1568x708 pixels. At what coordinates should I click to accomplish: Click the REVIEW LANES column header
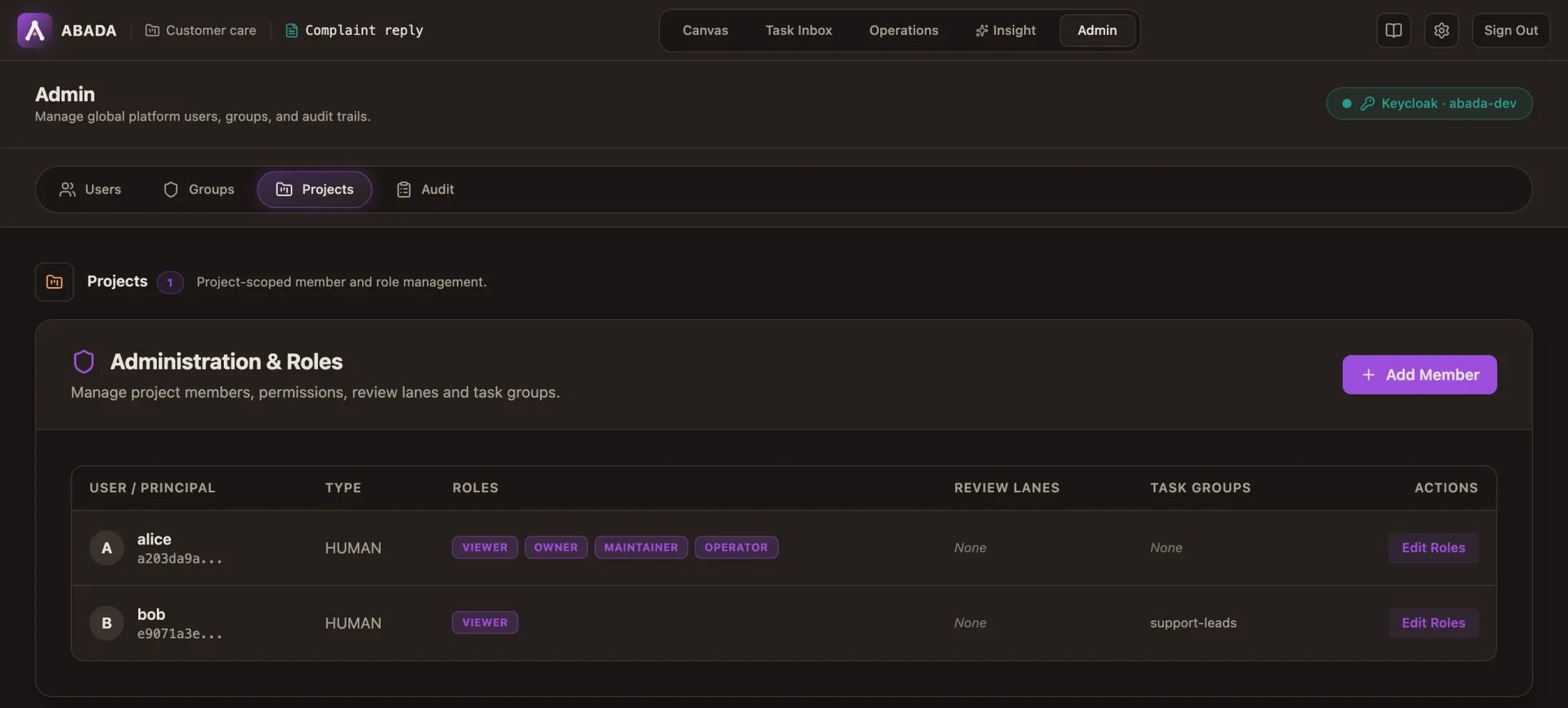point(1006,488)
